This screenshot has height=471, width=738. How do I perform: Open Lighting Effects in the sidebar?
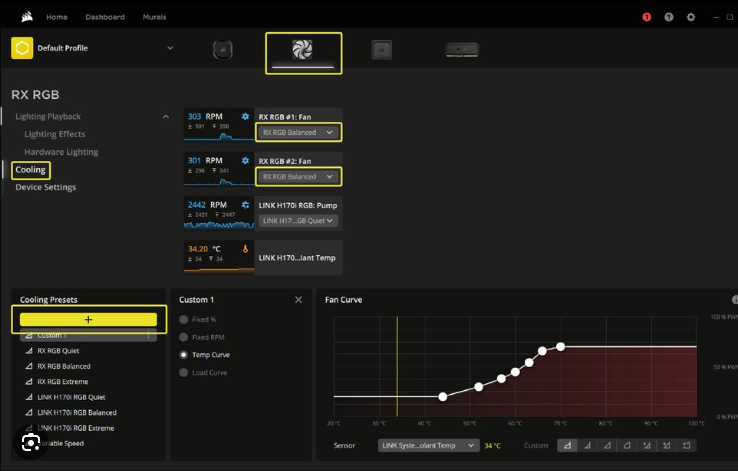point(55,134)
